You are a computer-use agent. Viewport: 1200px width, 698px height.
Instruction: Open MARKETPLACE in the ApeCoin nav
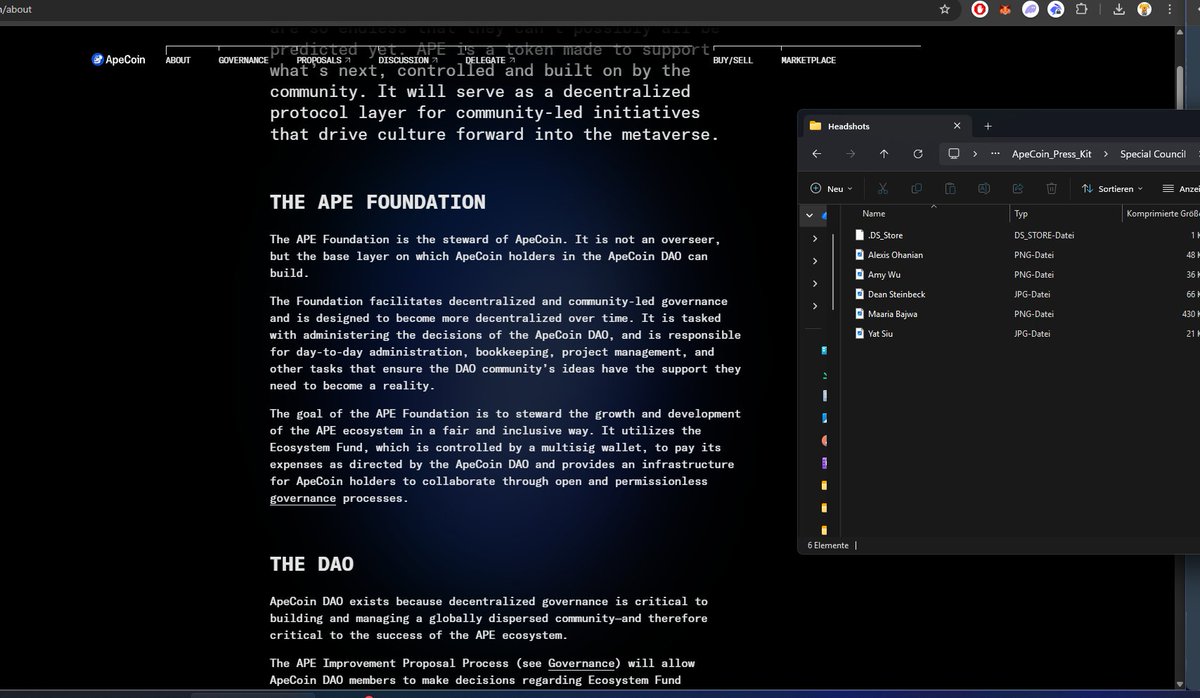tap(808, 60)
